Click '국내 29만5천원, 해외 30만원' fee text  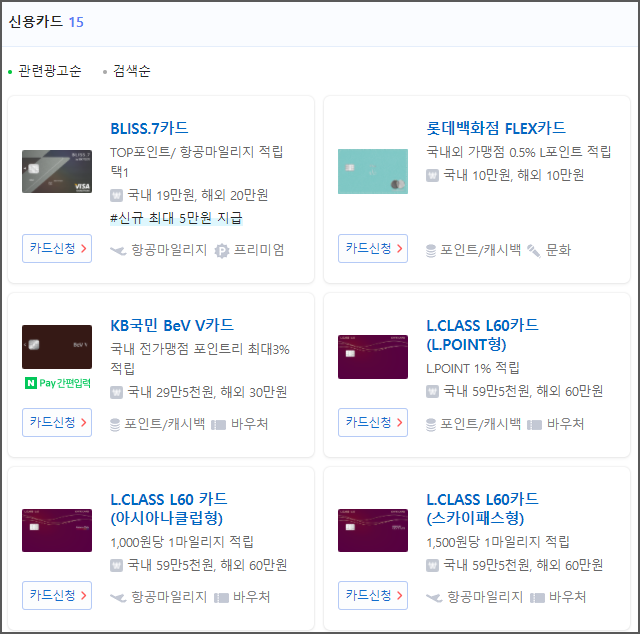207,392
